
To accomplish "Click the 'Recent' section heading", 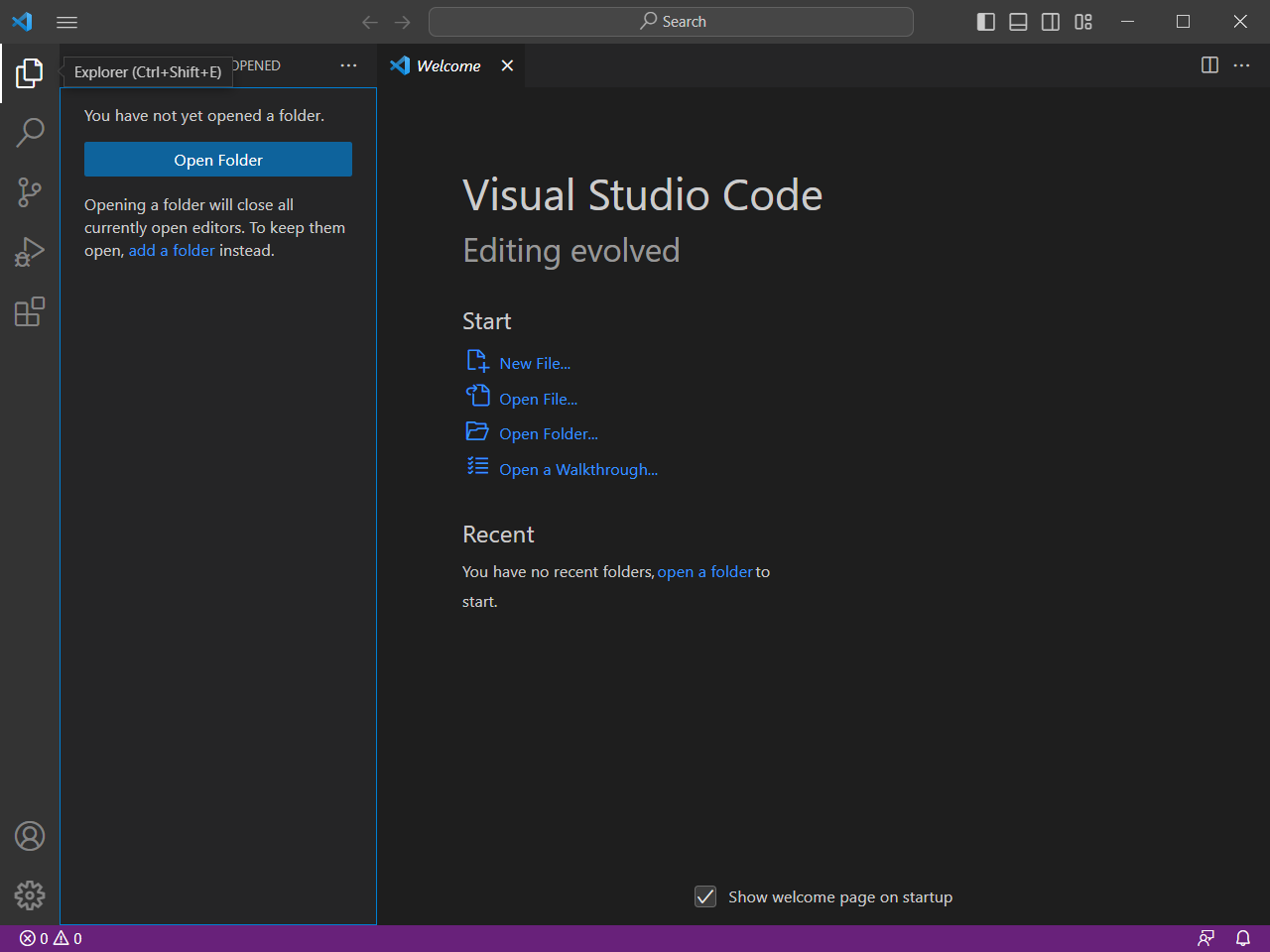I will 498,535.
